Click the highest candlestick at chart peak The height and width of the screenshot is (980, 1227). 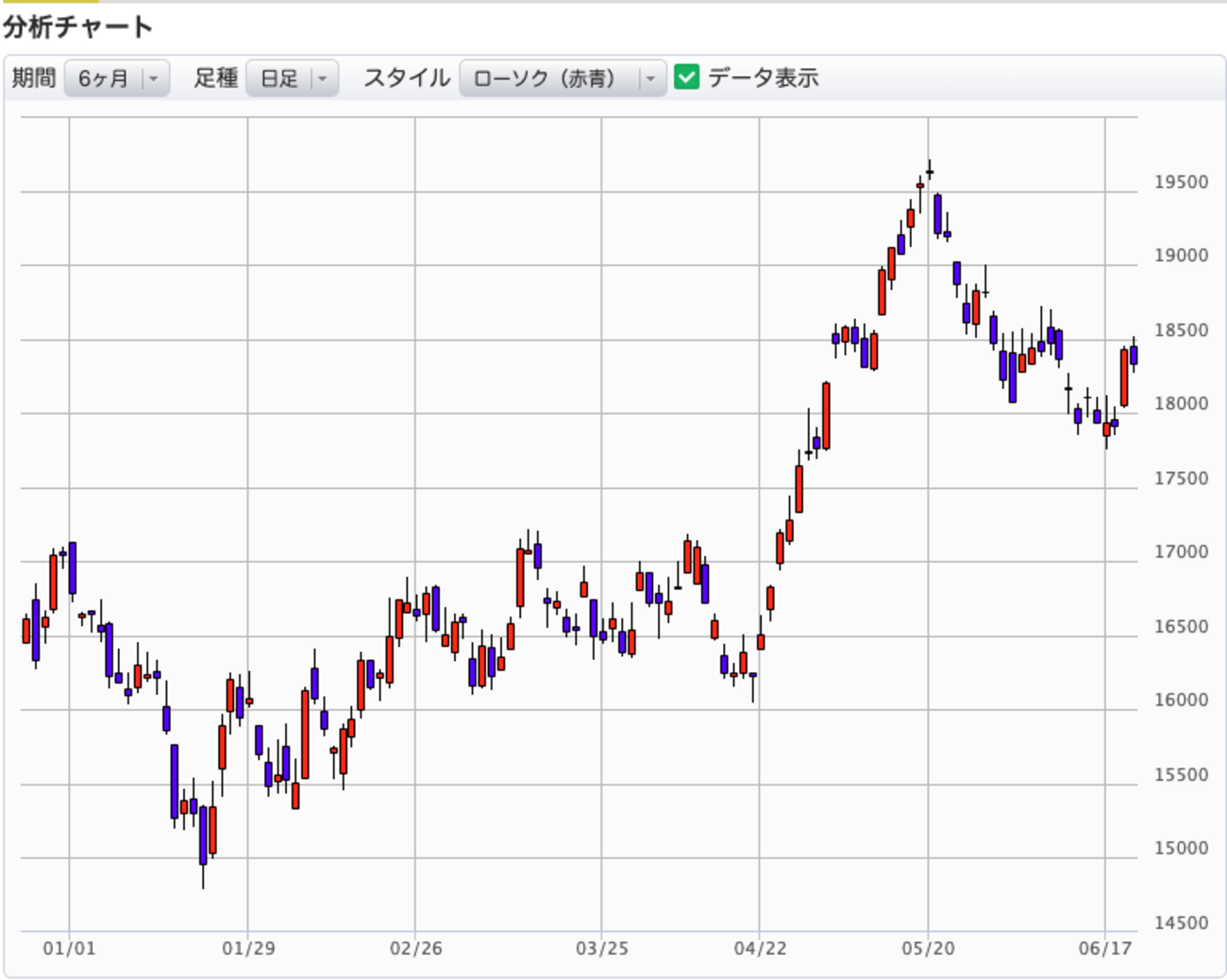tap(930, 172)
